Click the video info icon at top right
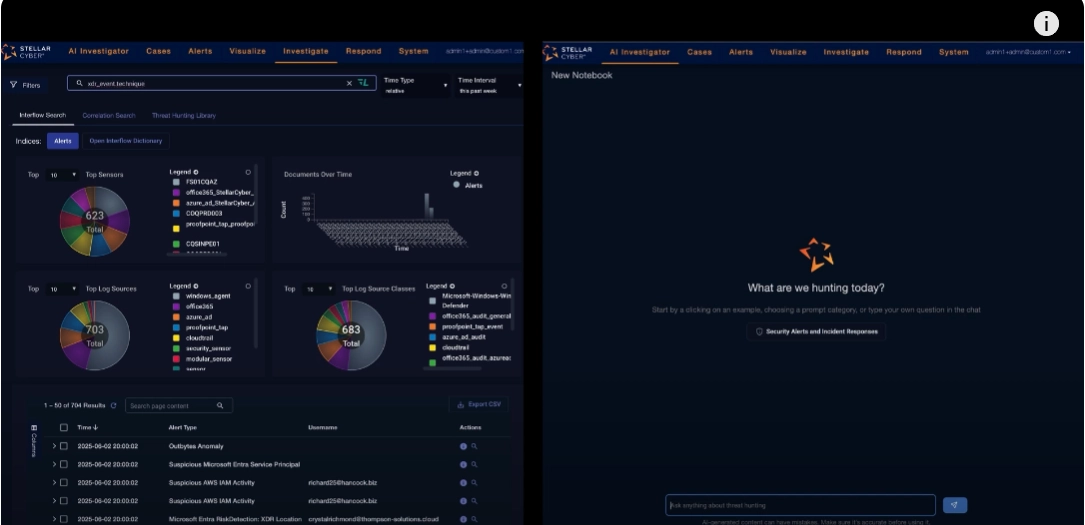Viewport: 1085px width, 525px height. click(1046, 24)
